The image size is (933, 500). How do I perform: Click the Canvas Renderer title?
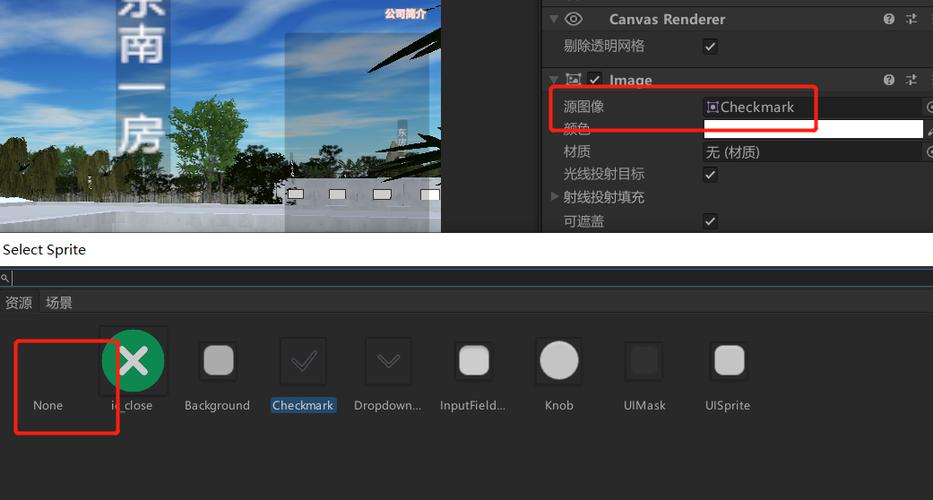pyautogui.click(x=667, y=19)
